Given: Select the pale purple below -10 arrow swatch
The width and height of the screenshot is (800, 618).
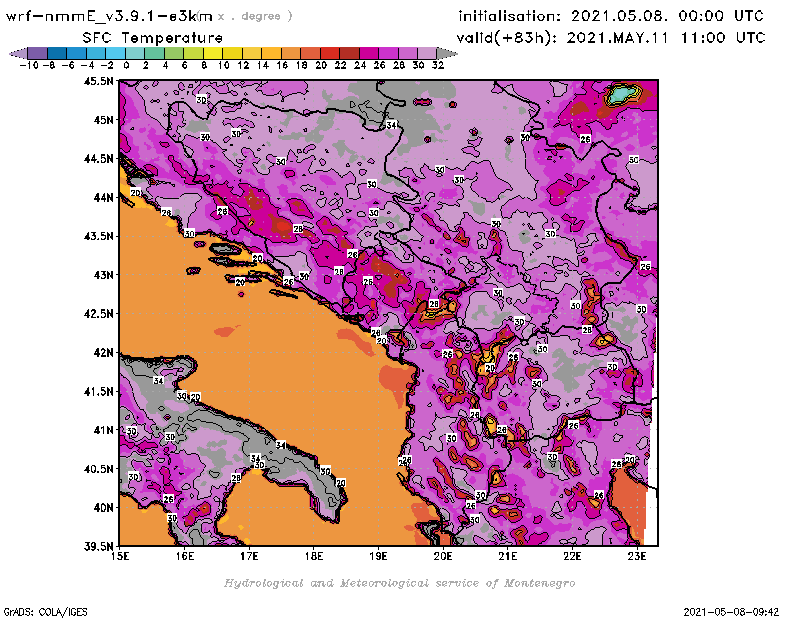Looking at the screenshot, I should pos(18,53).
